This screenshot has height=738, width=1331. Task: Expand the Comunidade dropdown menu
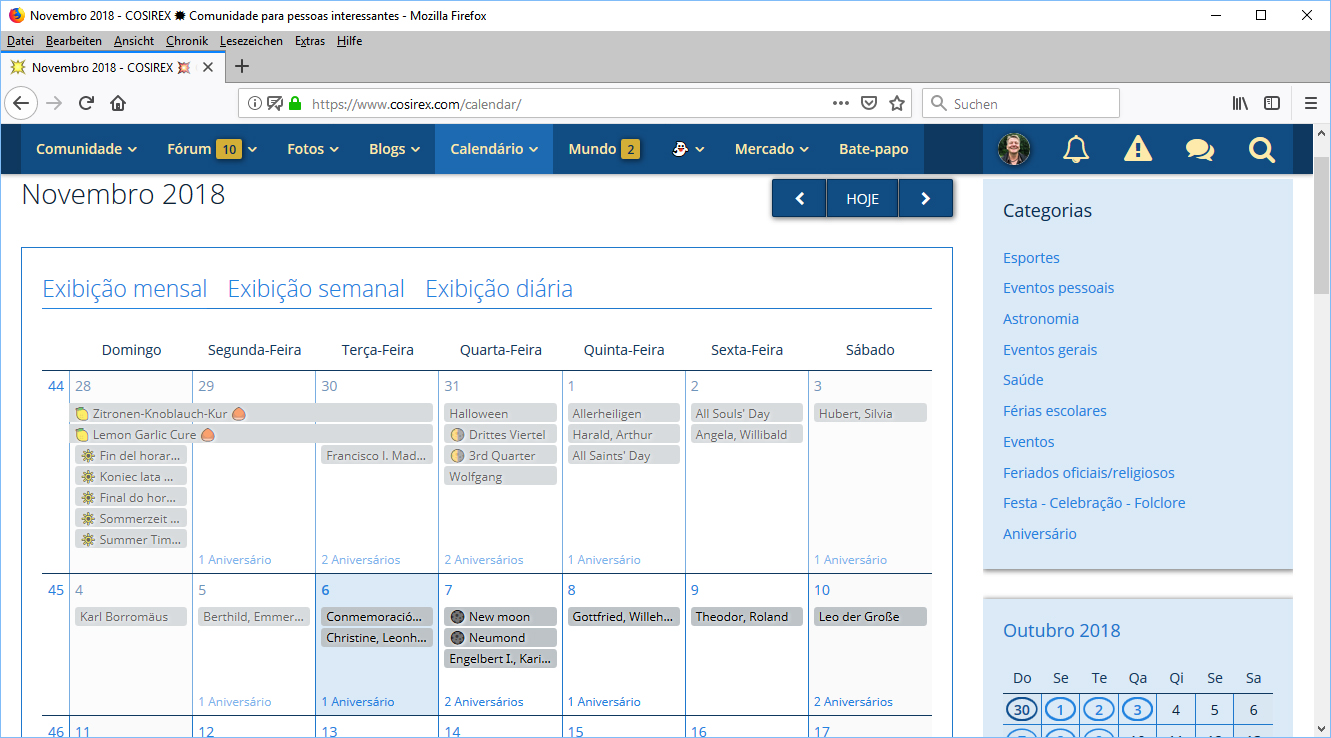86,149
